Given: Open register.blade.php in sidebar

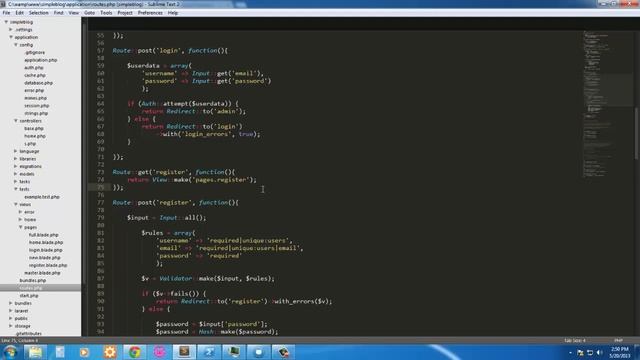Looking at the screenshot, I should coord(48,265).
